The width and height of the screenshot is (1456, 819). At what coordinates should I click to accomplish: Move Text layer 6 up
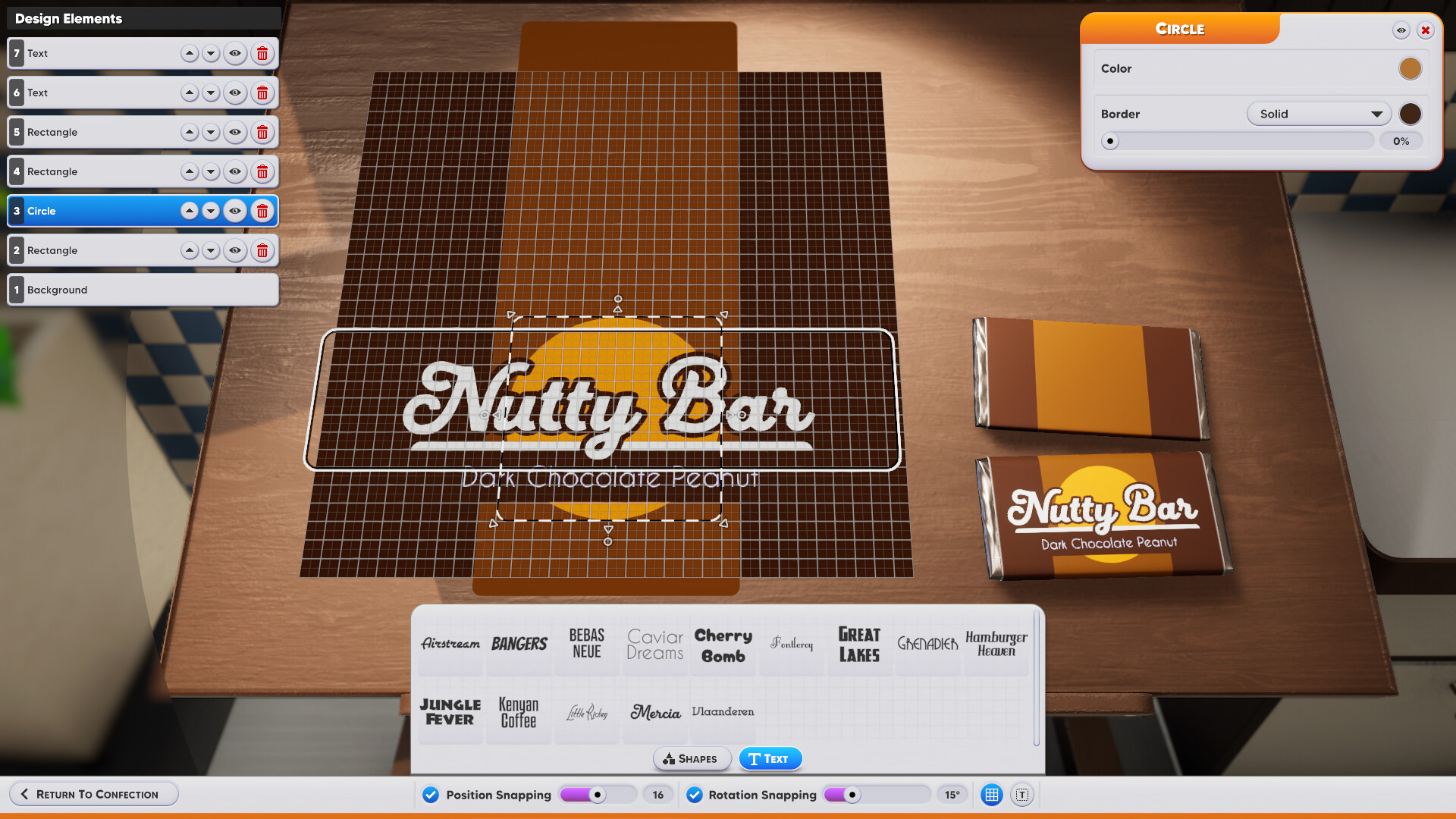(189, 93)
